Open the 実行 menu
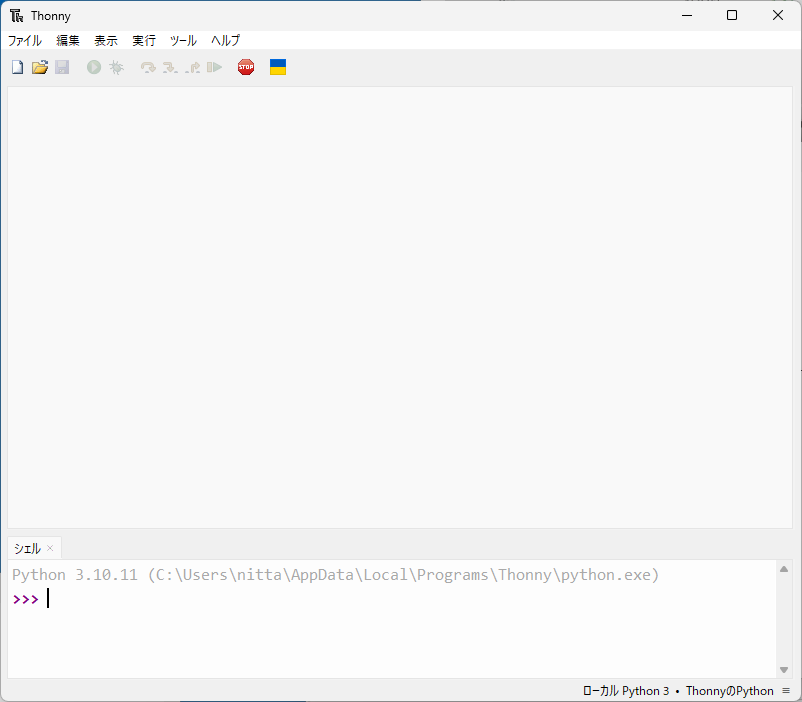 (144, 41)
